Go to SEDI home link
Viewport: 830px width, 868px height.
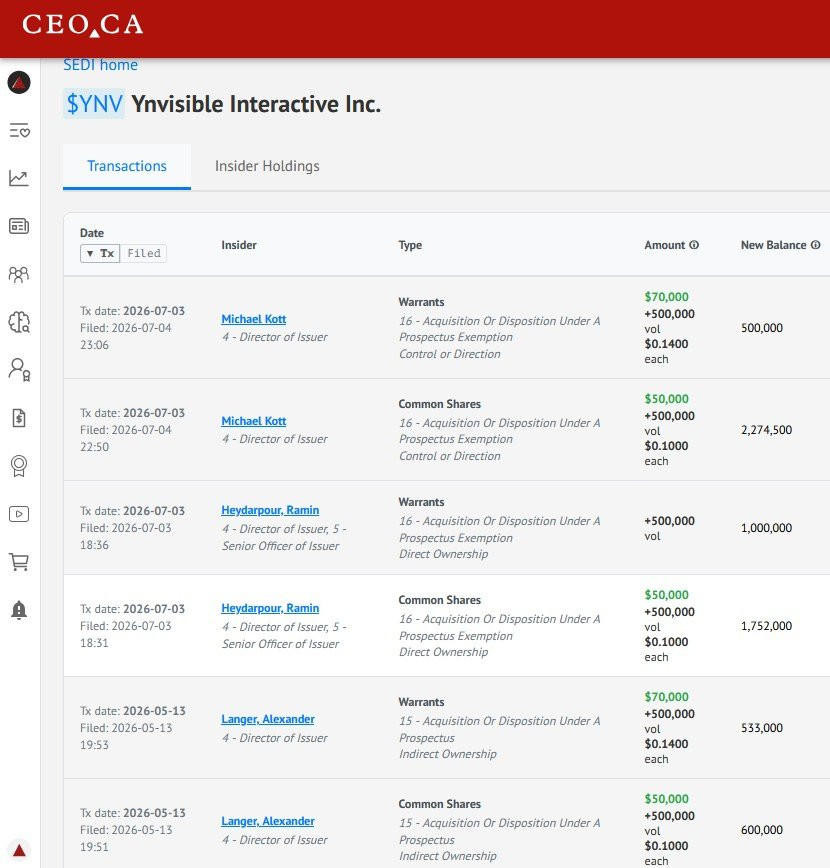tap(100, 65)
